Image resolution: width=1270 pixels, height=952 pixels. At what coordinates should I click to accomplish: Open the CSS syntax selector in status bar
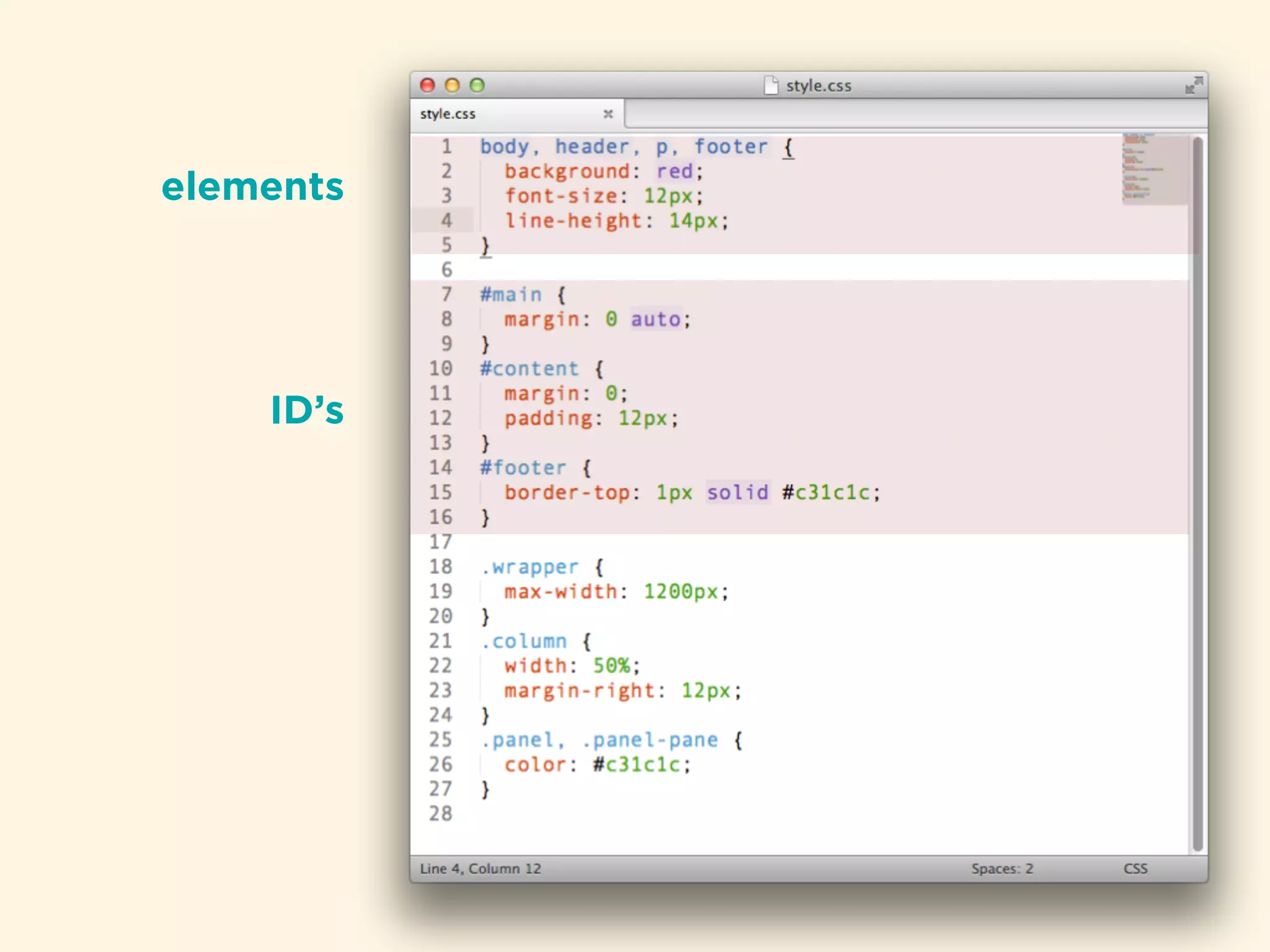(x=1135, y=869)
